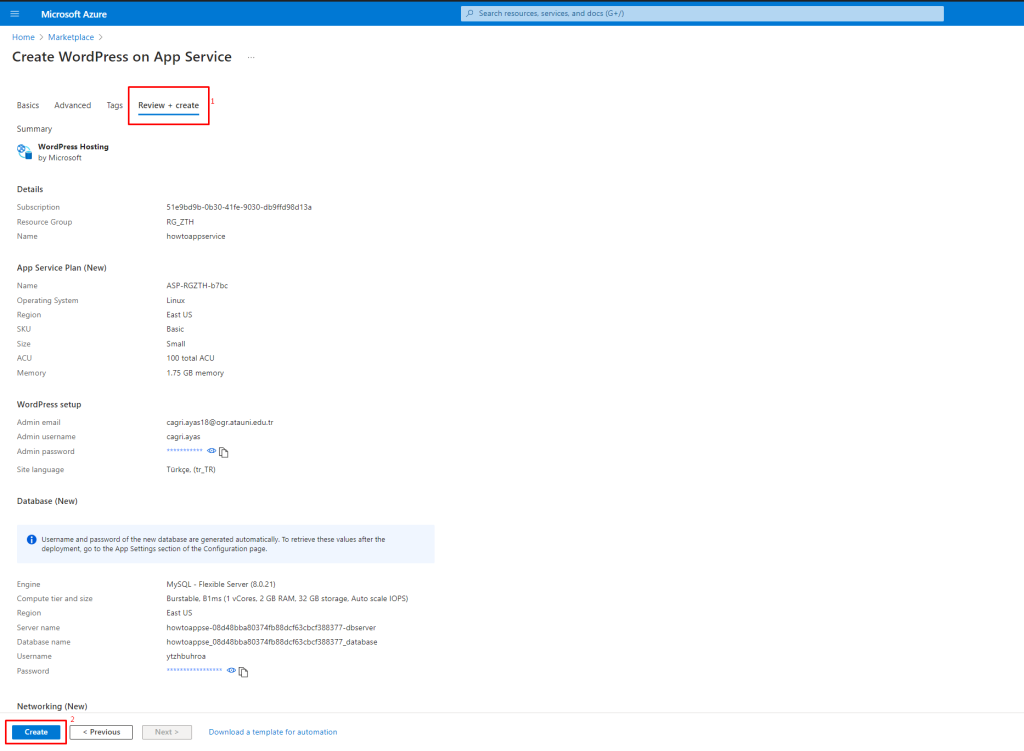Select the Review + create tab
This screenshot has height=751, width=1024.
point(168,105)
